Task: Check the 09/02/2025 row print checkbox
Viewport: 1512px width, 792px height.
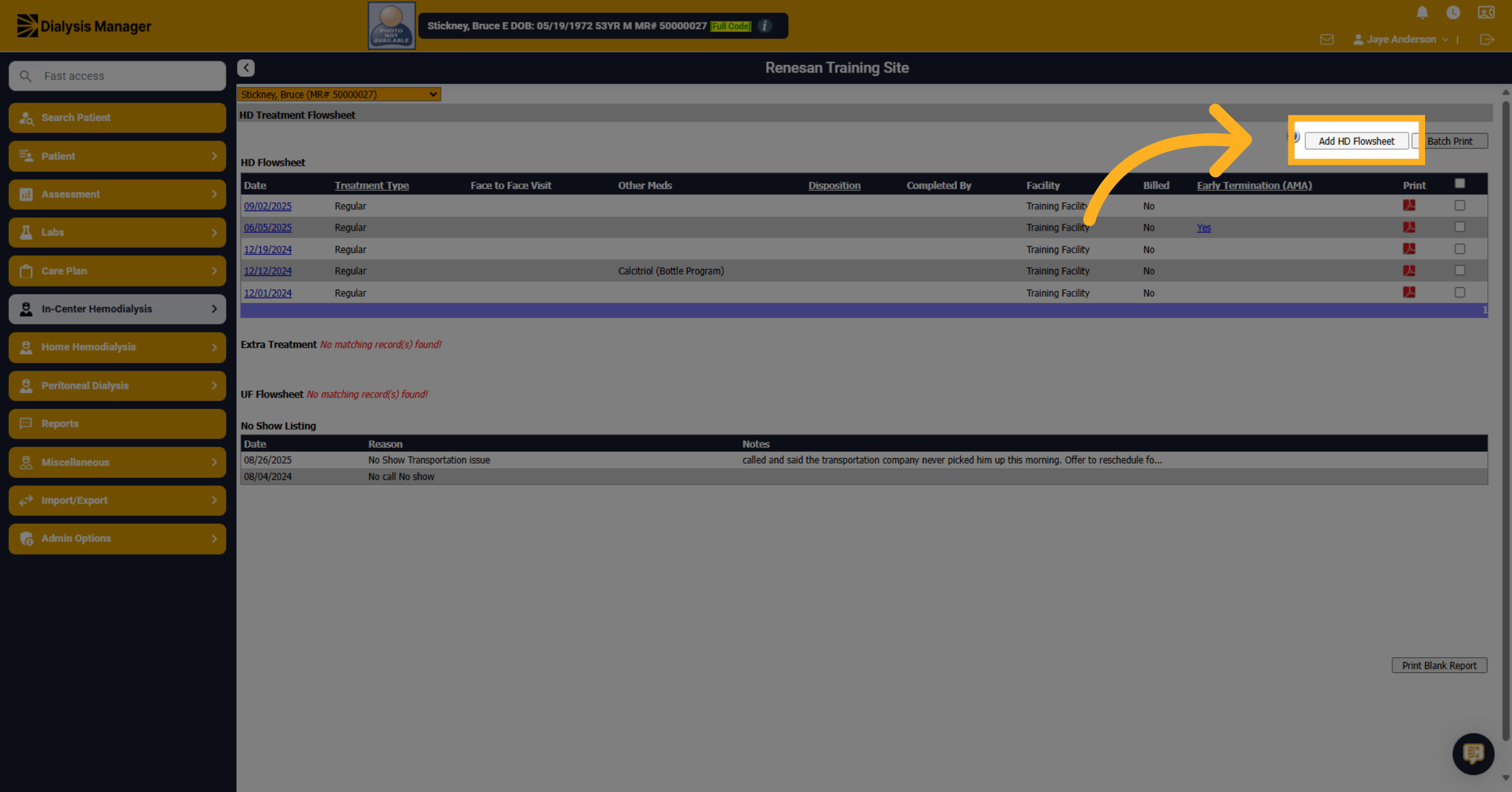Action: point(1460,205)
